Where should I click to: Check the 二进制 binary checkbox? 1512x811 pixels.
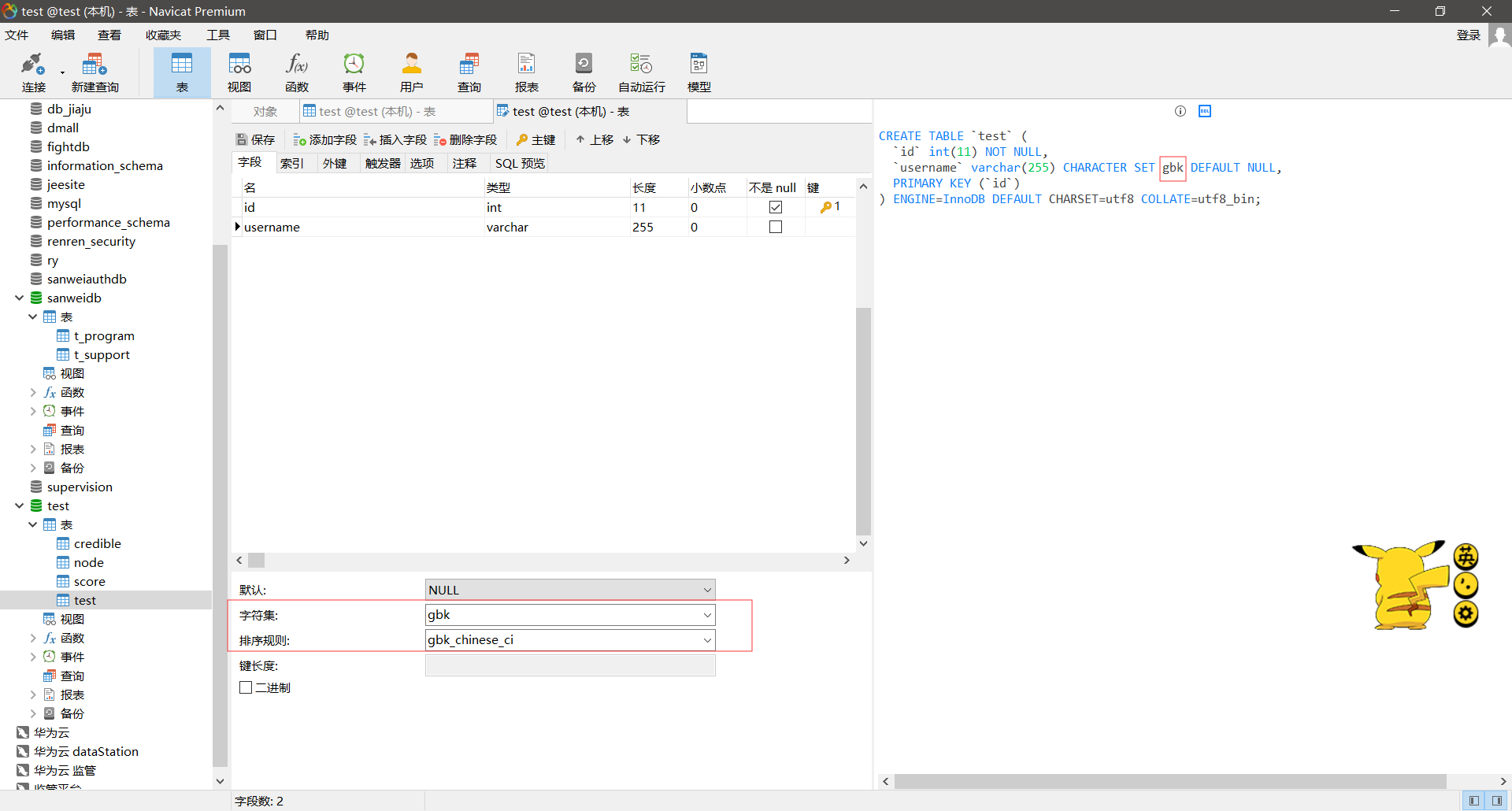246,687
